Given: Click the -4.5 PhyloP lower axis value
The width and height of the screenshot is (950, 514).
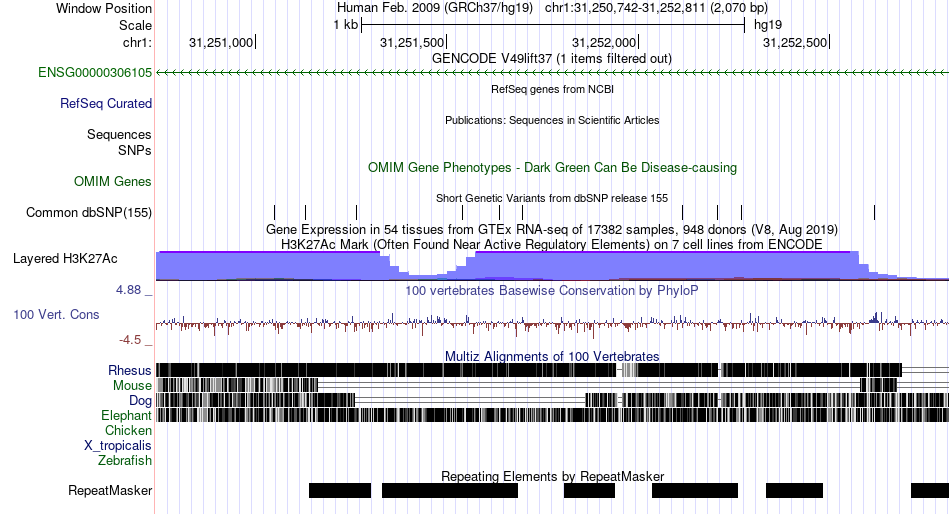Looking at the screenshot, I should click(x=131, y=340).
